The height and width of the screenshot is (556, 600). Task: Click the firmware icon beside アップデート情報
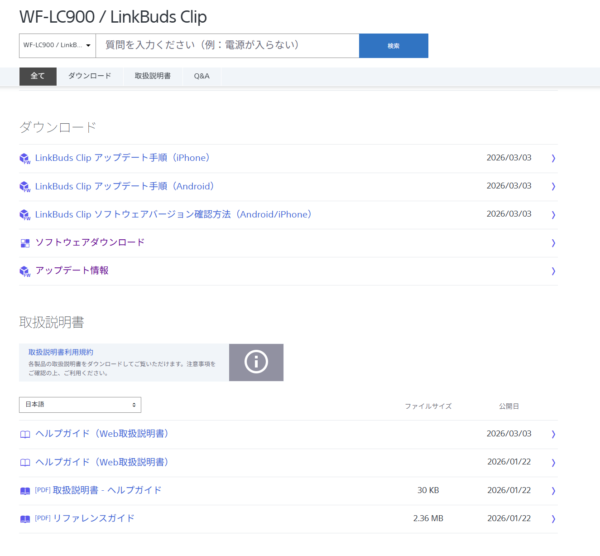[25, 271]
